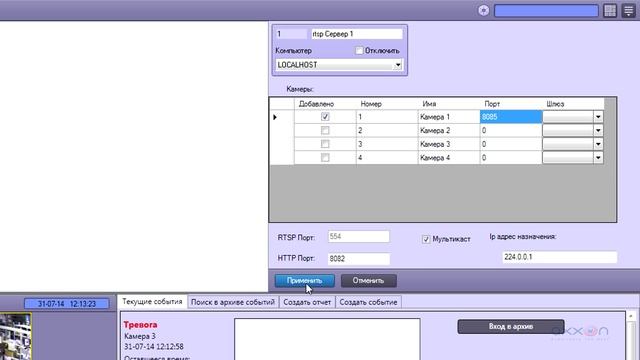Open the grid layout icon in top bar

[x=610, y=11]
